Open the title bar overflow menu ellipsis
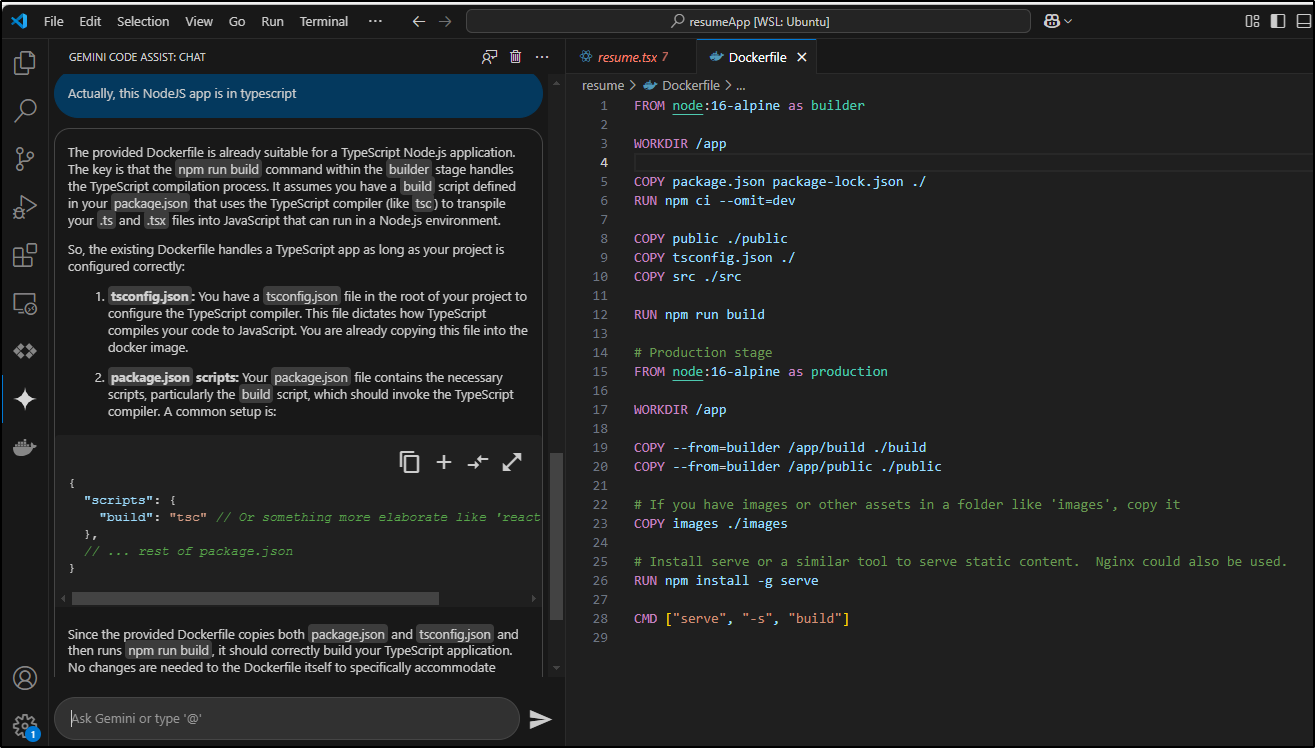This screenshot has height=748, width=1315. click(x=375, y=21)
